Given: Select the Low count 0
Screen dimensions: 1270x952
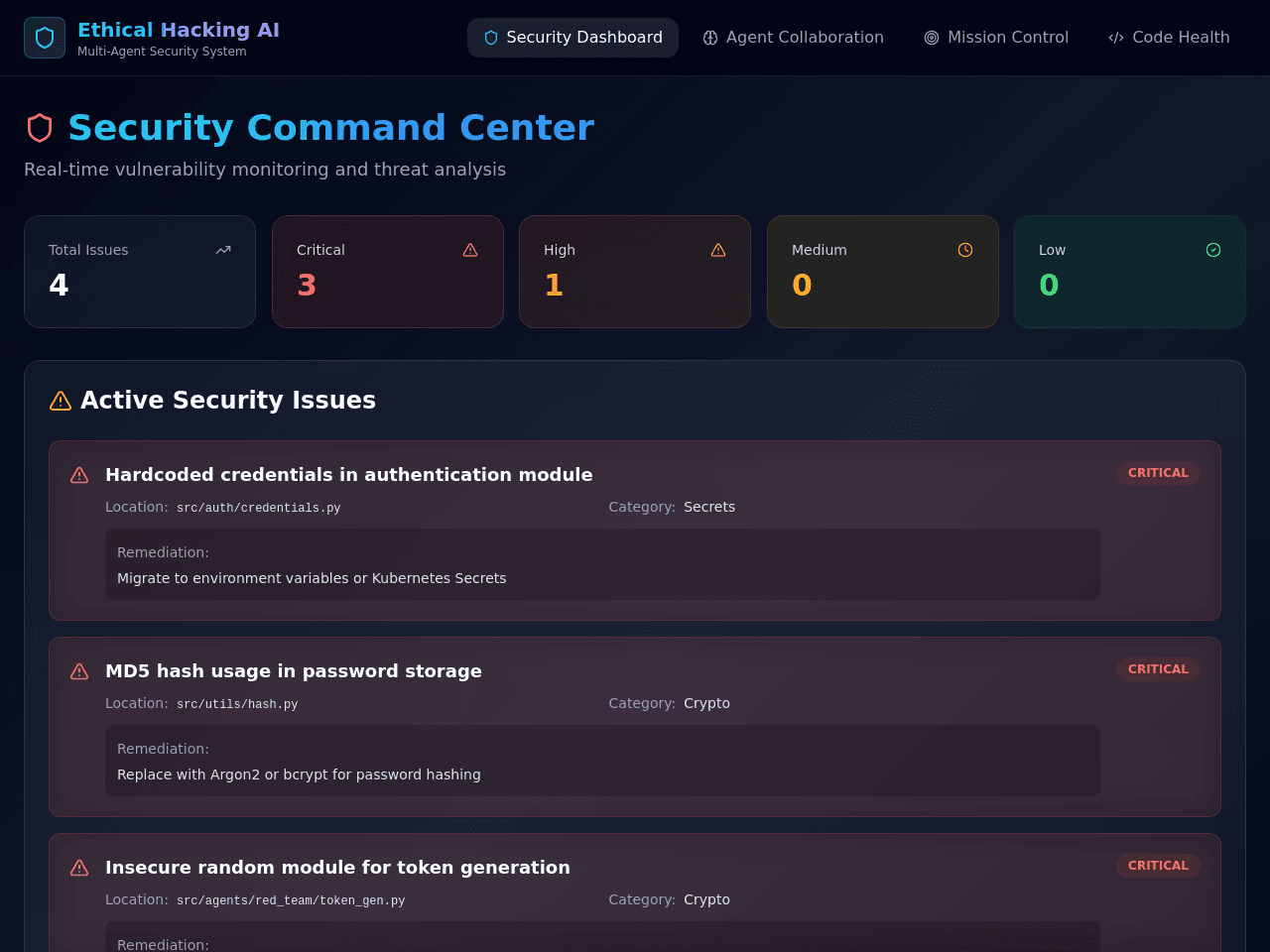Looking at the screenshot, I should (x=1049, y=286).
